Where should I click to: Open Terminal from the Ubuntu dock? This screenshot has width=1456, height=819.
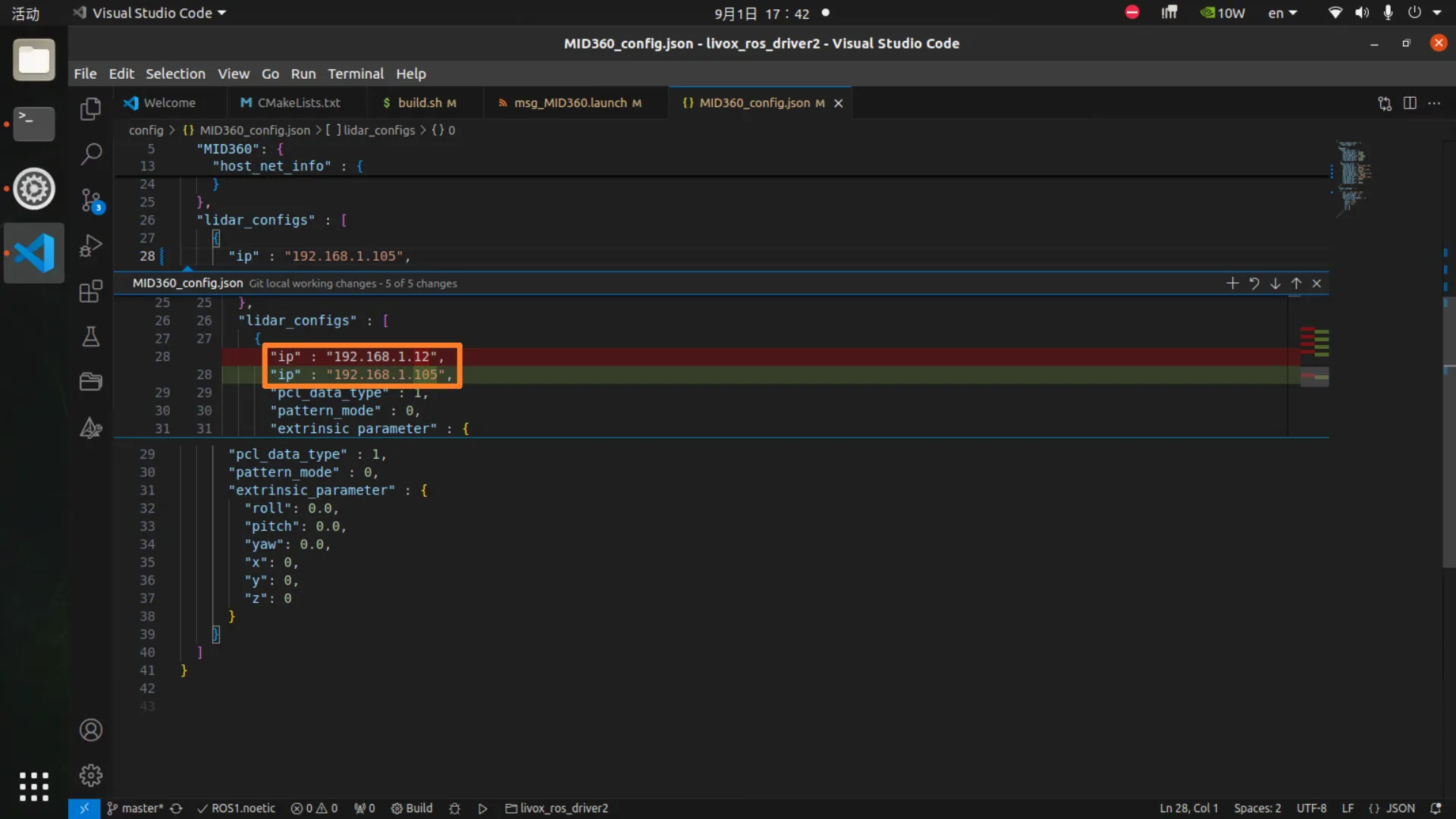34,124
